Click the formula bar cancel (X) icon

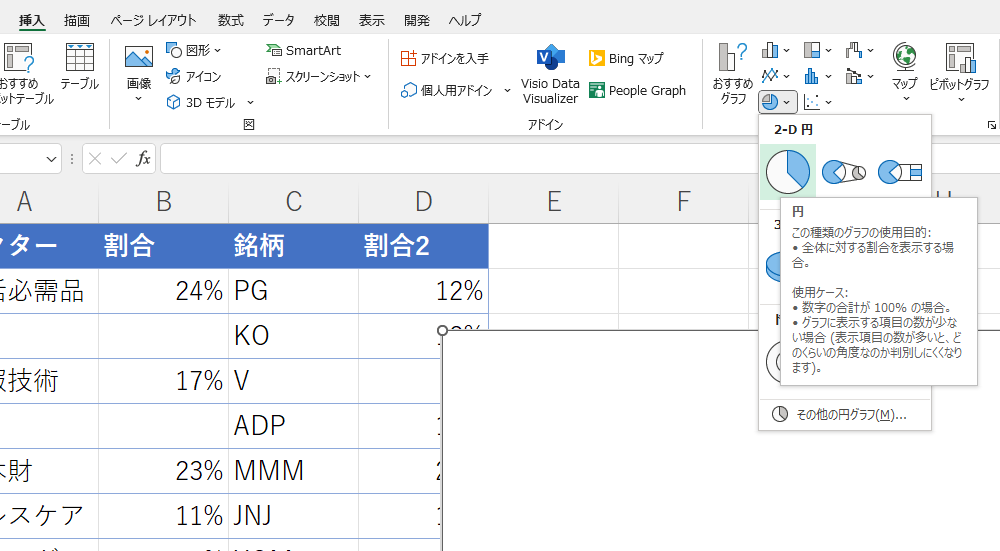95,158
